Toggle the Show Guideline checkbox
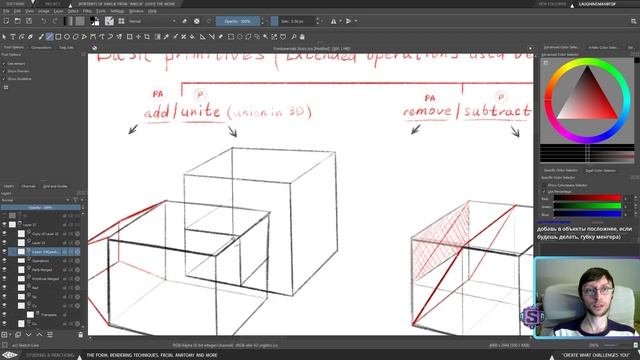640x360 pixels. click(x=4, y=78)
